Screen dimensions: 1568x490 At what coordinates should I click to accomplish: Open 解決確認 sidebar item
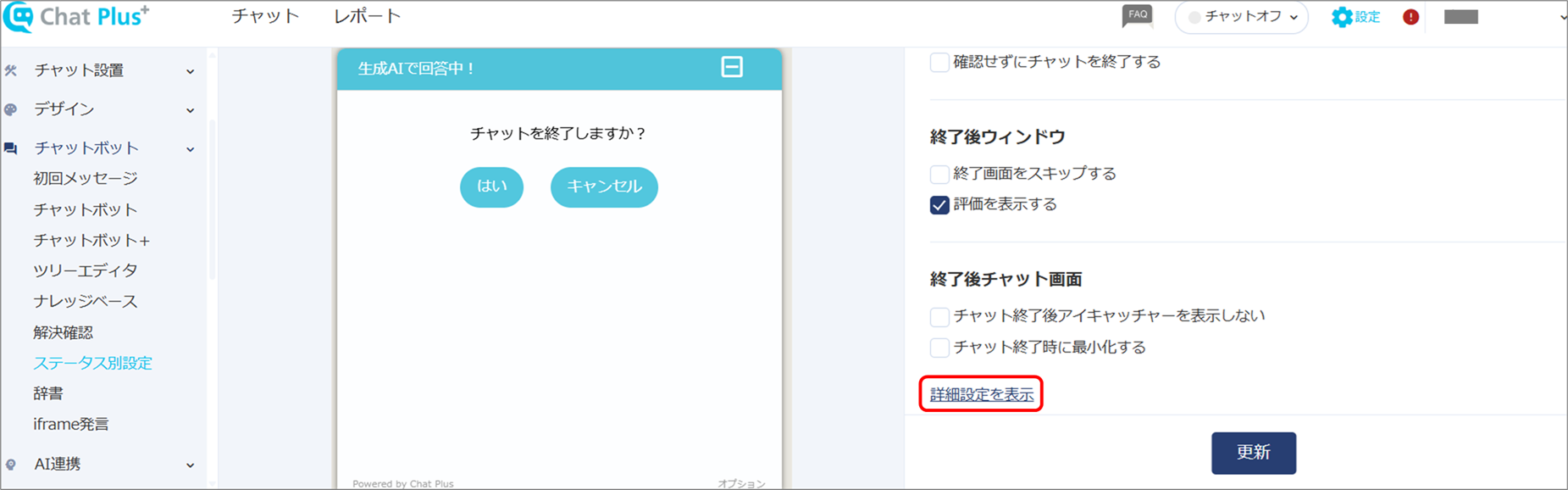click(64, 332)
